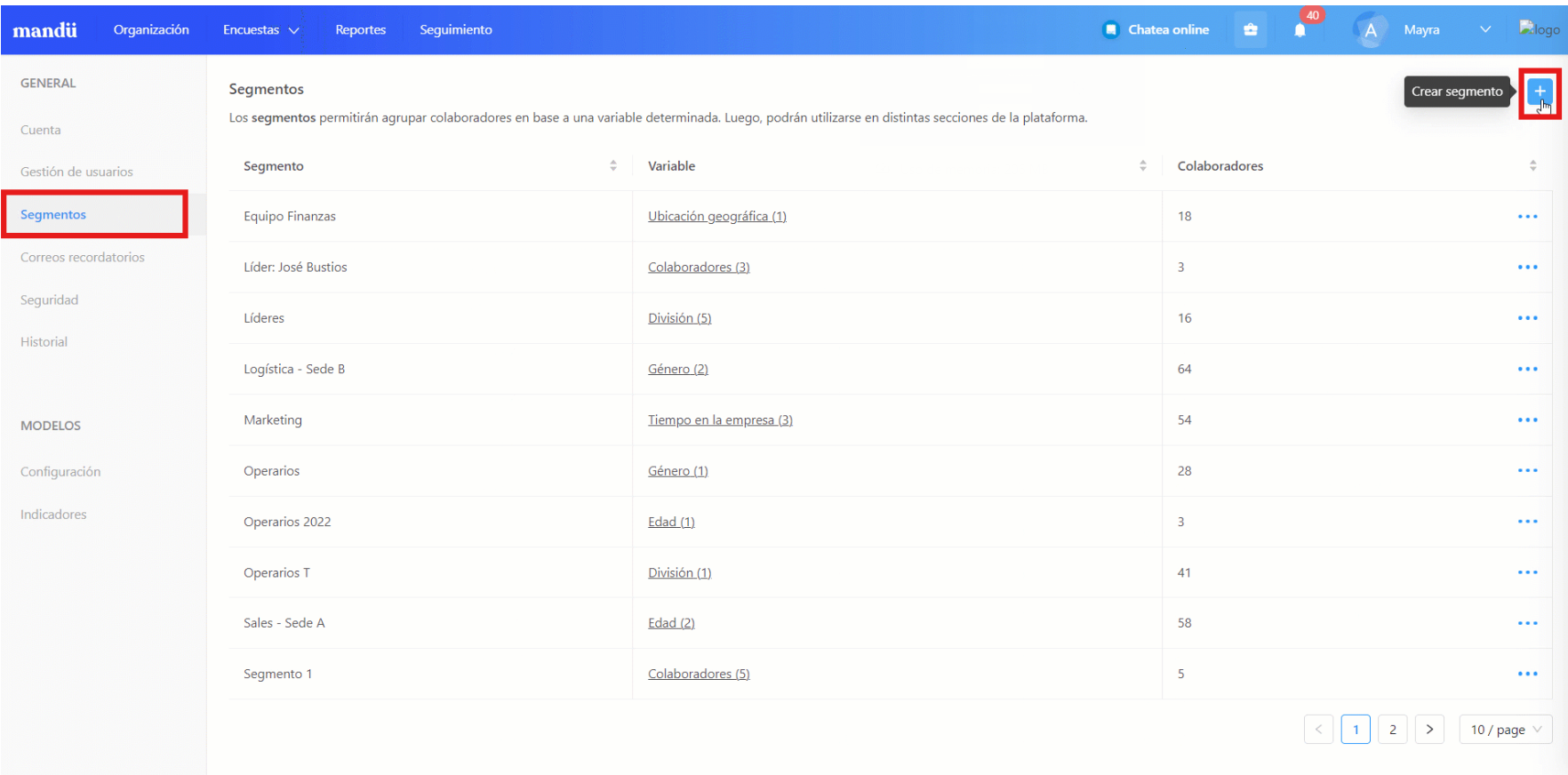Viewport: 1568px width, 775px height.
Task: Open actions menu for Líderes row
Action: coord(1527,318)
